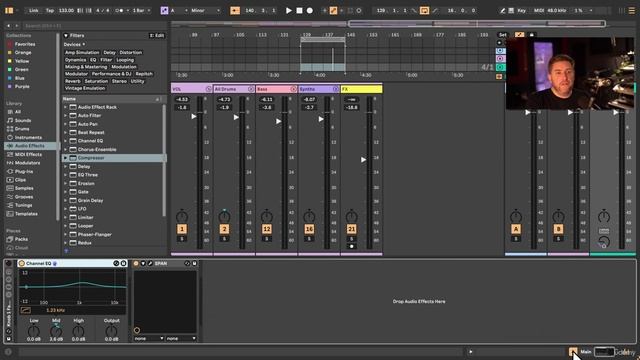The image size is (640, 360).
Task: Open the 1 Bar quantization dropdown
Action: click(141, 10)
